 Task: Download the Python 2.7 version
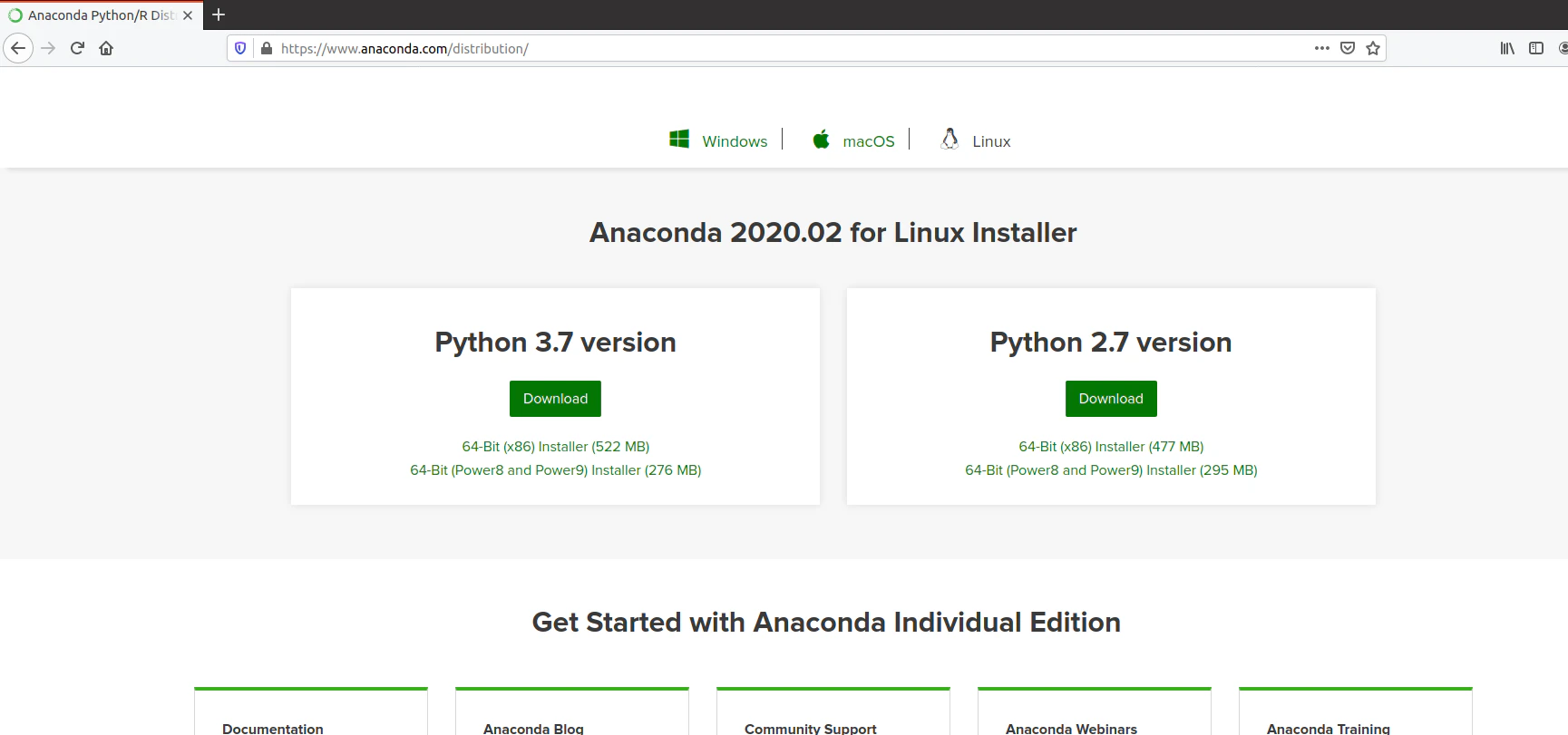pyautogui.click(x=1111, y=399)
